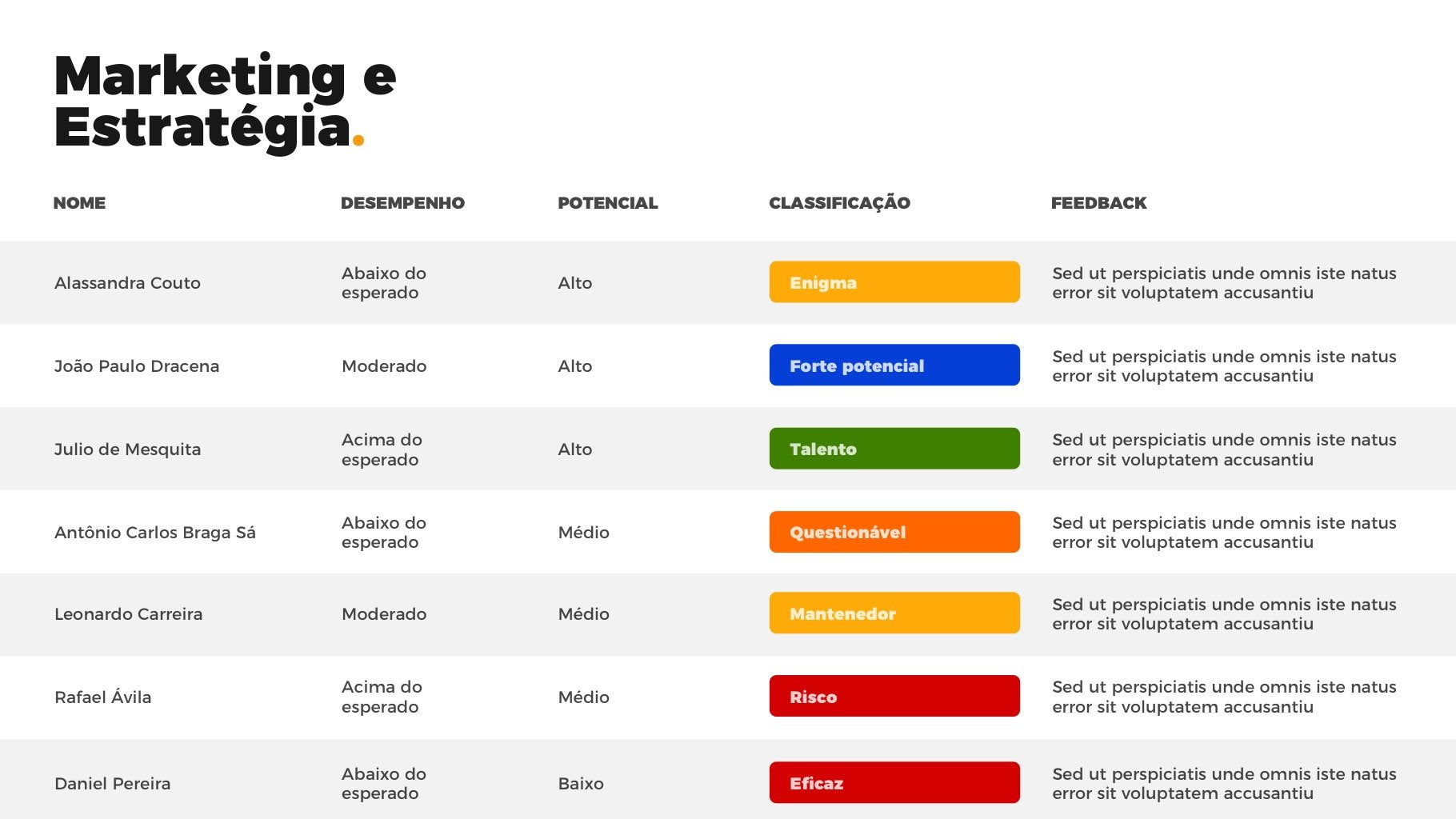Select the blue Forte potencial badge

point(894,366)
